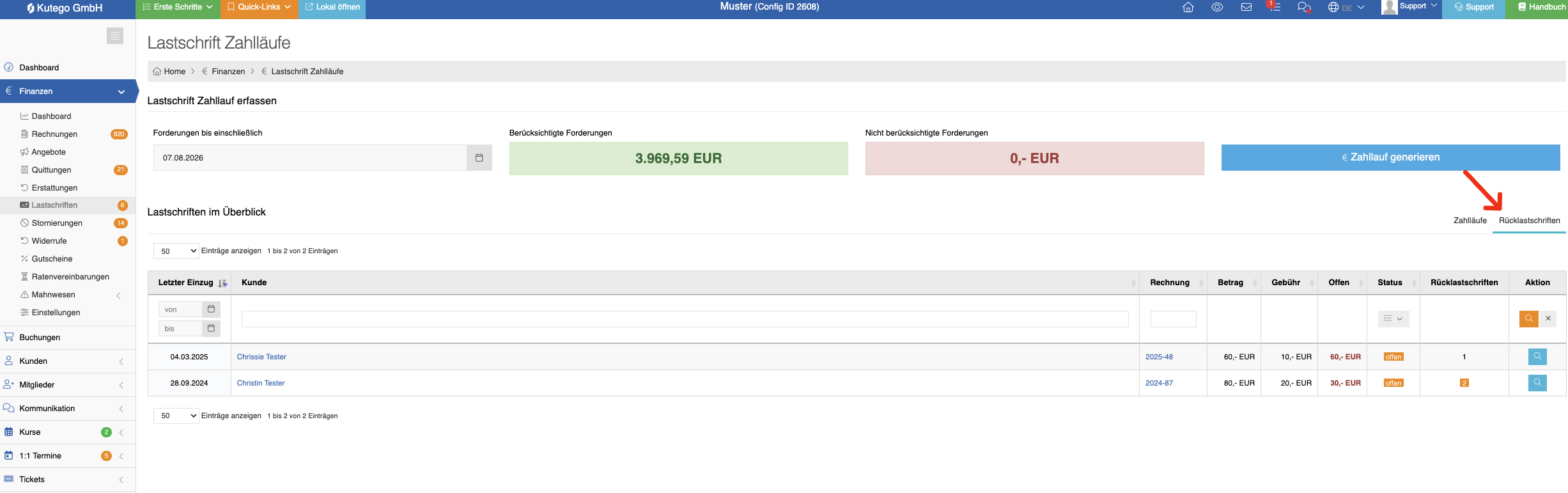Click the eye icon in top bar
This screenshot has height=493, width=1568.
[1217, 8]
